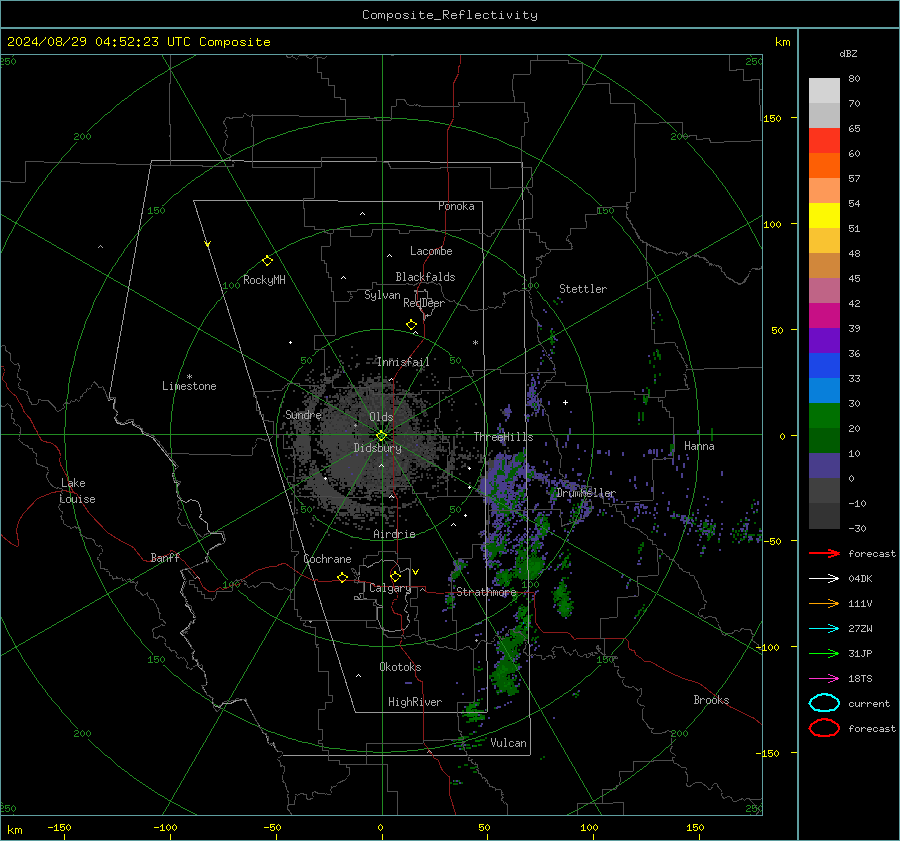Select the orange 111V arrow symbol
The width and height of the screenshot is (900, 841).
click(824, 603)
